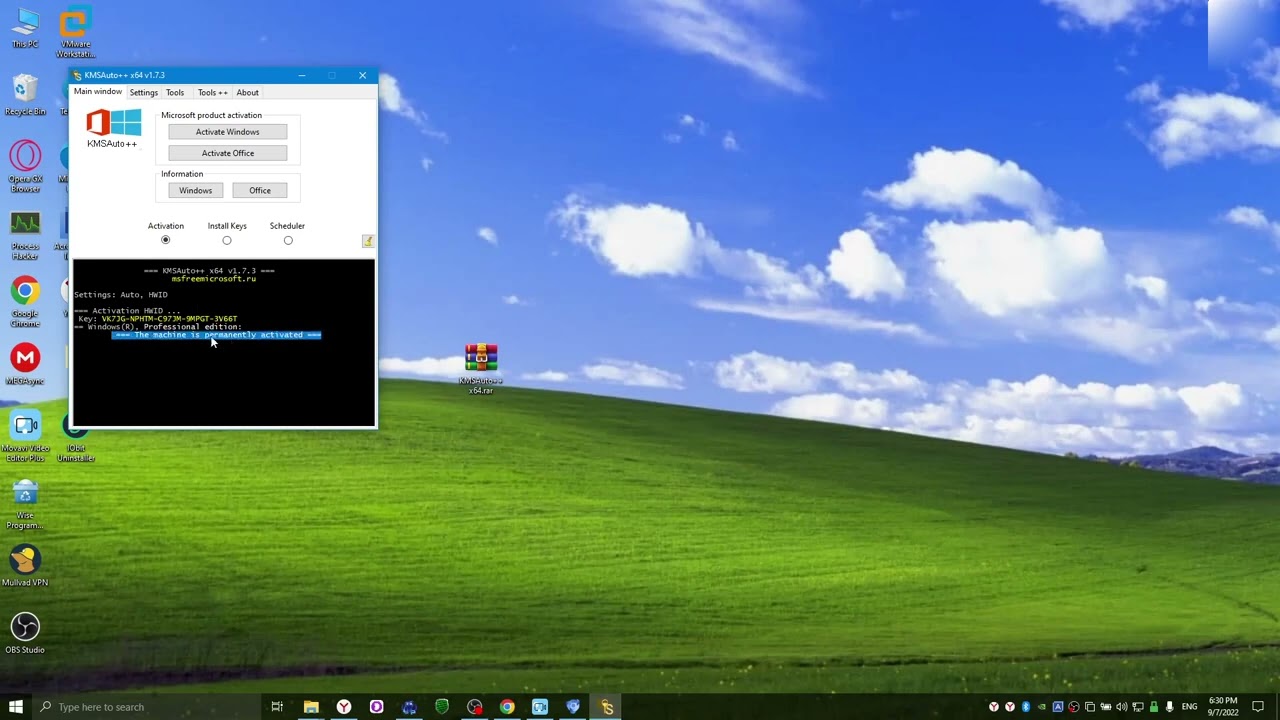Screen dimensions: 1280x720
Task: Minimize the KMSAuto++ window
Action: click(301, 75)
